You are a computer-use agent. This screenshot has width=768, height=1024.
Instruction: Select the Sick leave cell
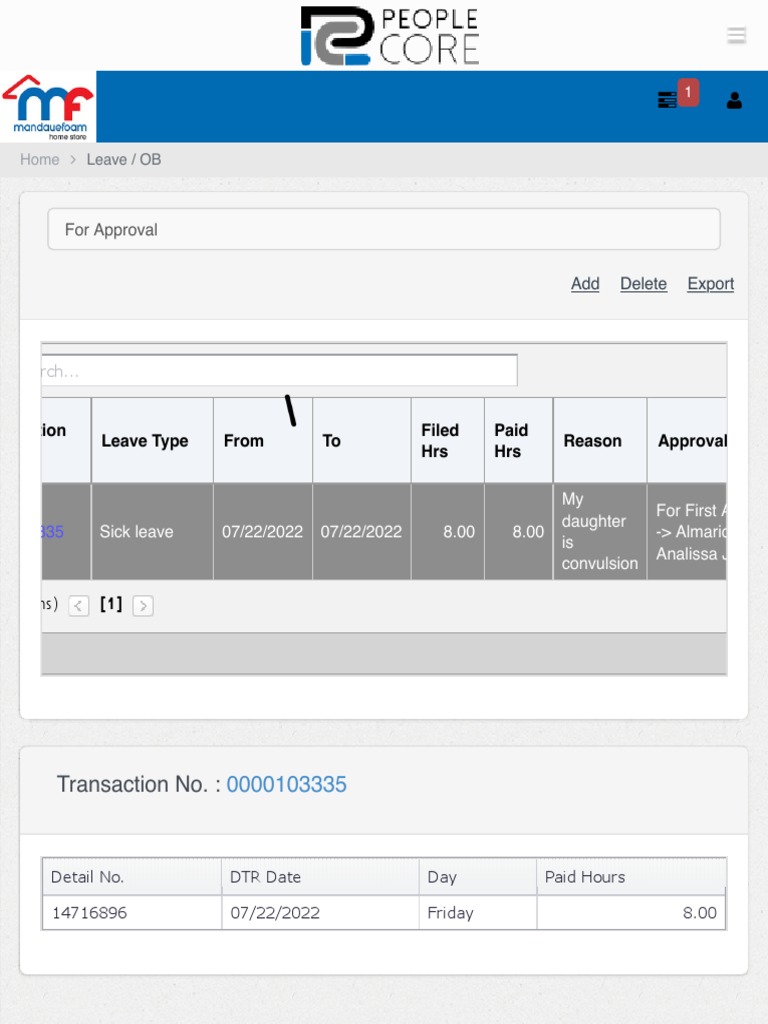click(x=152, y=532)
